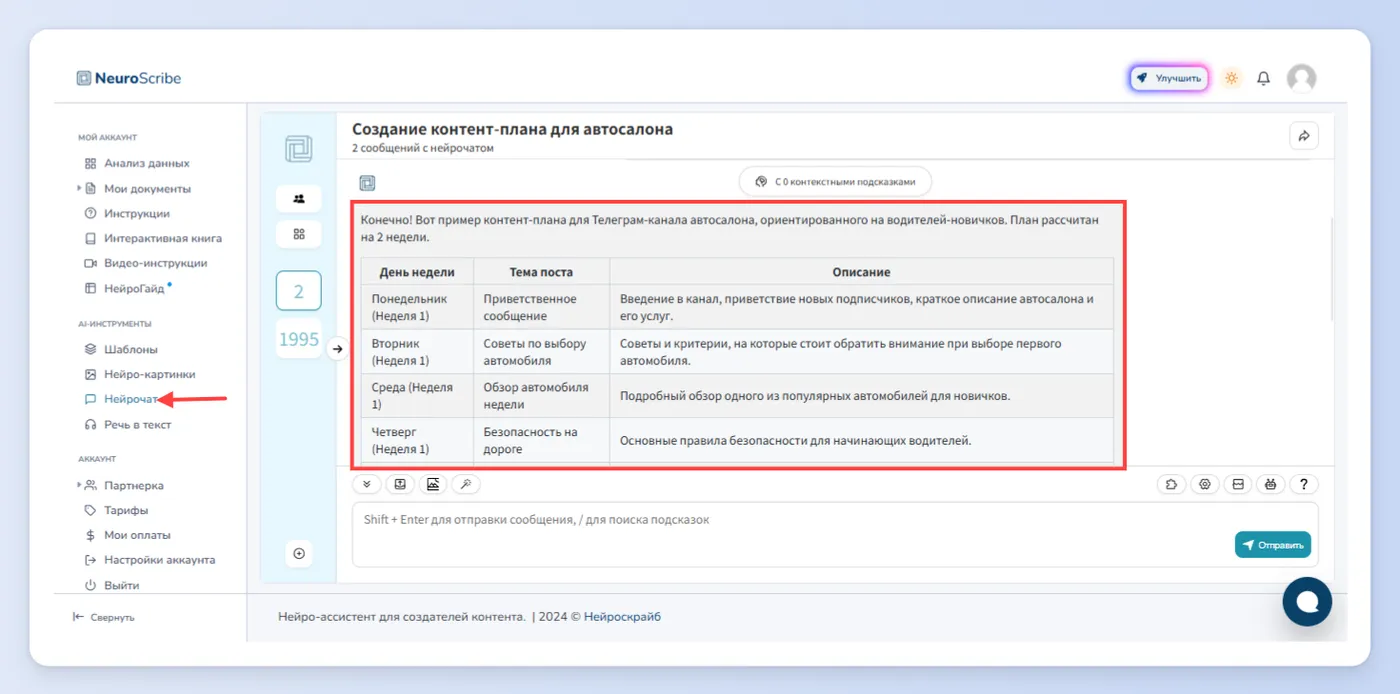Open the support chat bubble

(1307, 602)
